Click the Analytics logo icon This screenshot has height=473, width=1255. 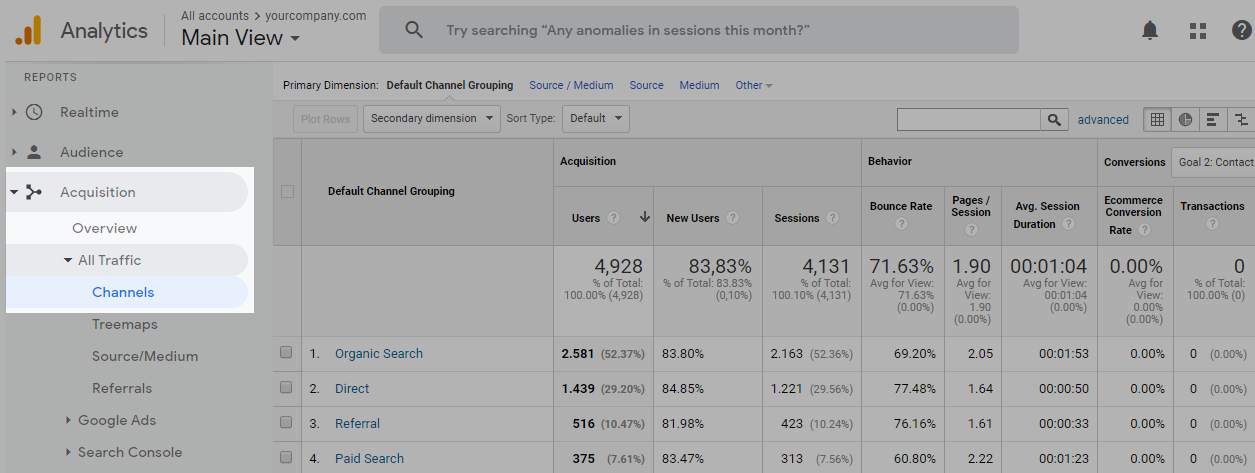[28, 31]
